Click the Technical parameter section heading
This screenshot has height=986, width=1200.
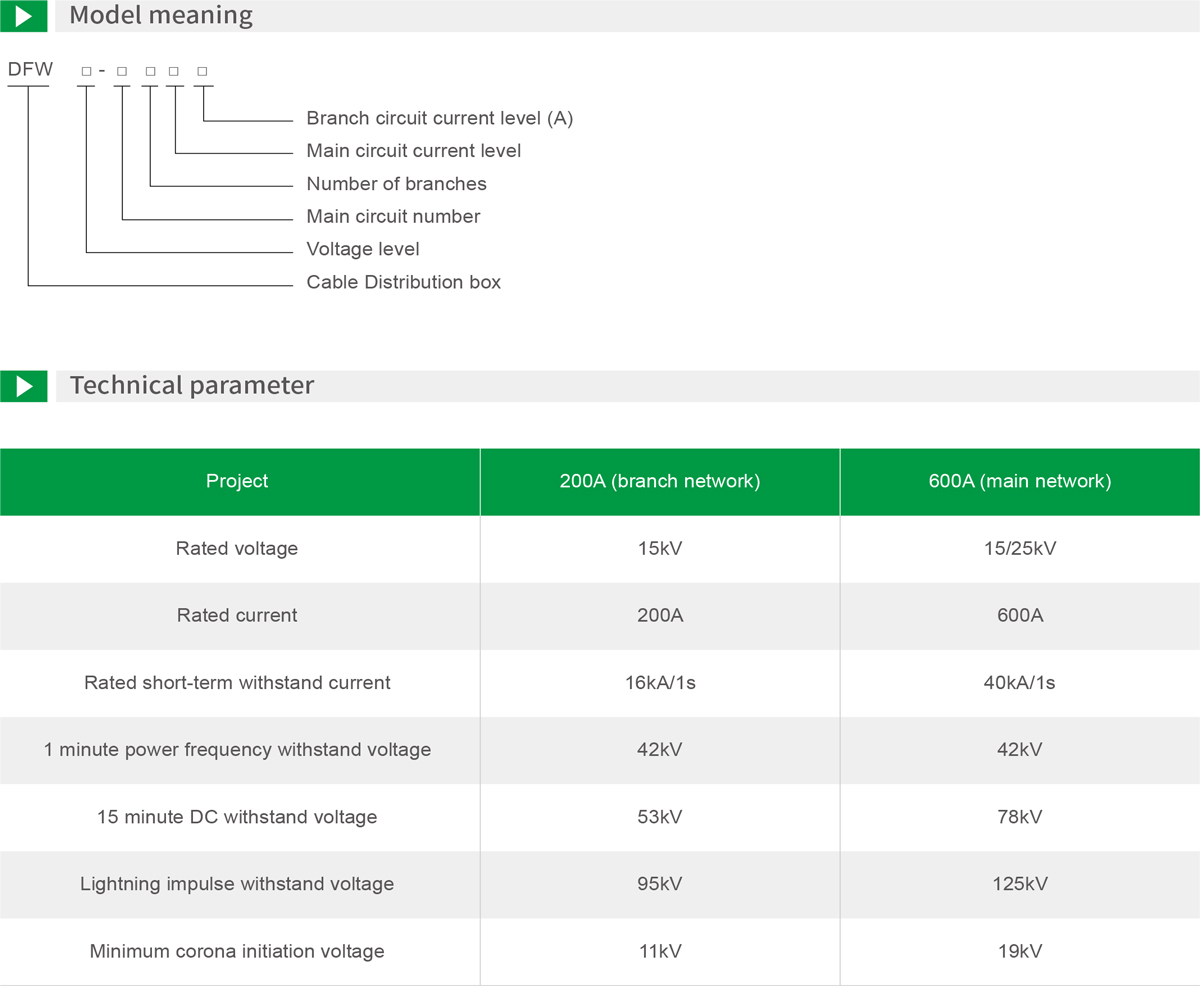[192, 386]
